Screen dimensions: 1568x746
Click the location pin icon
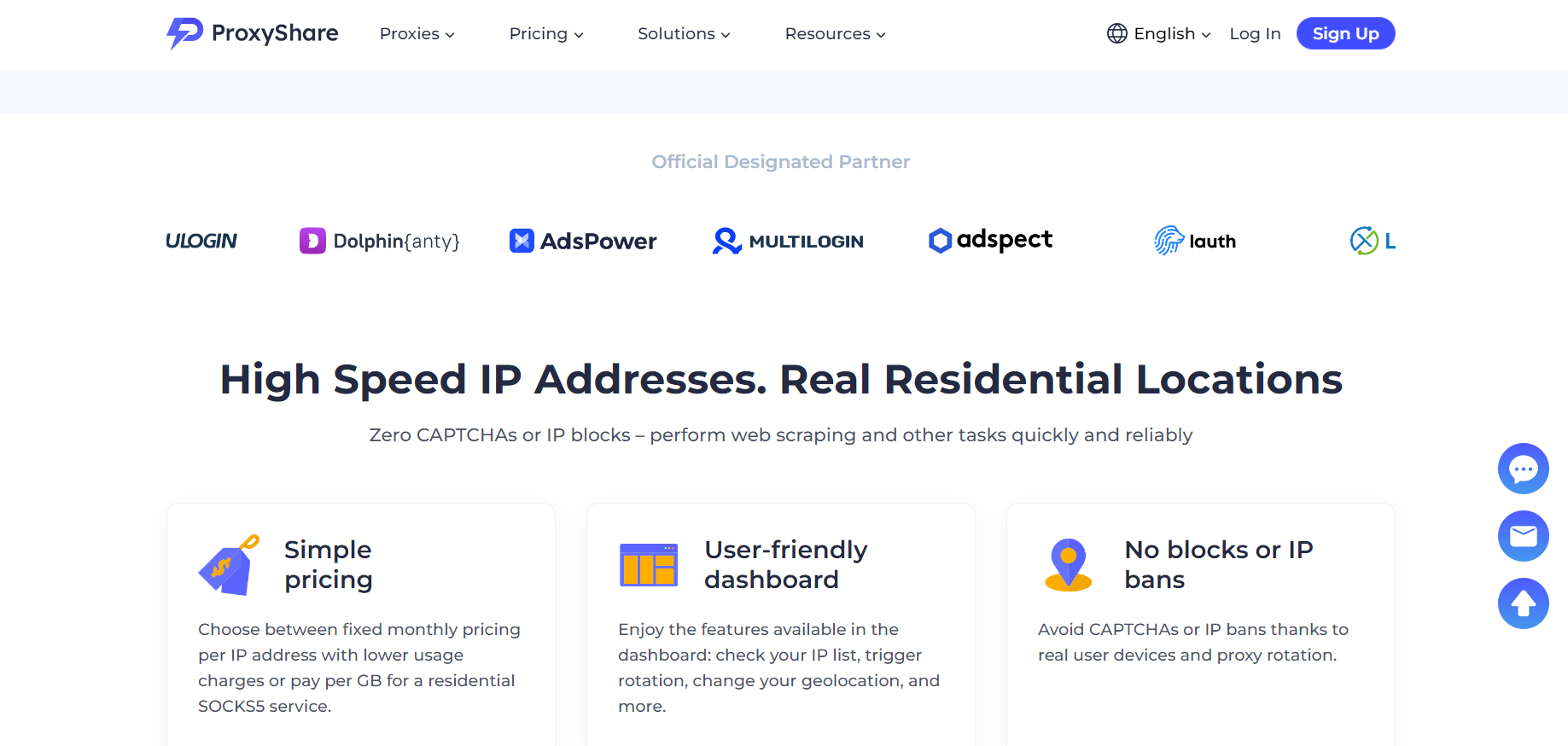(x=1068, y=565)
